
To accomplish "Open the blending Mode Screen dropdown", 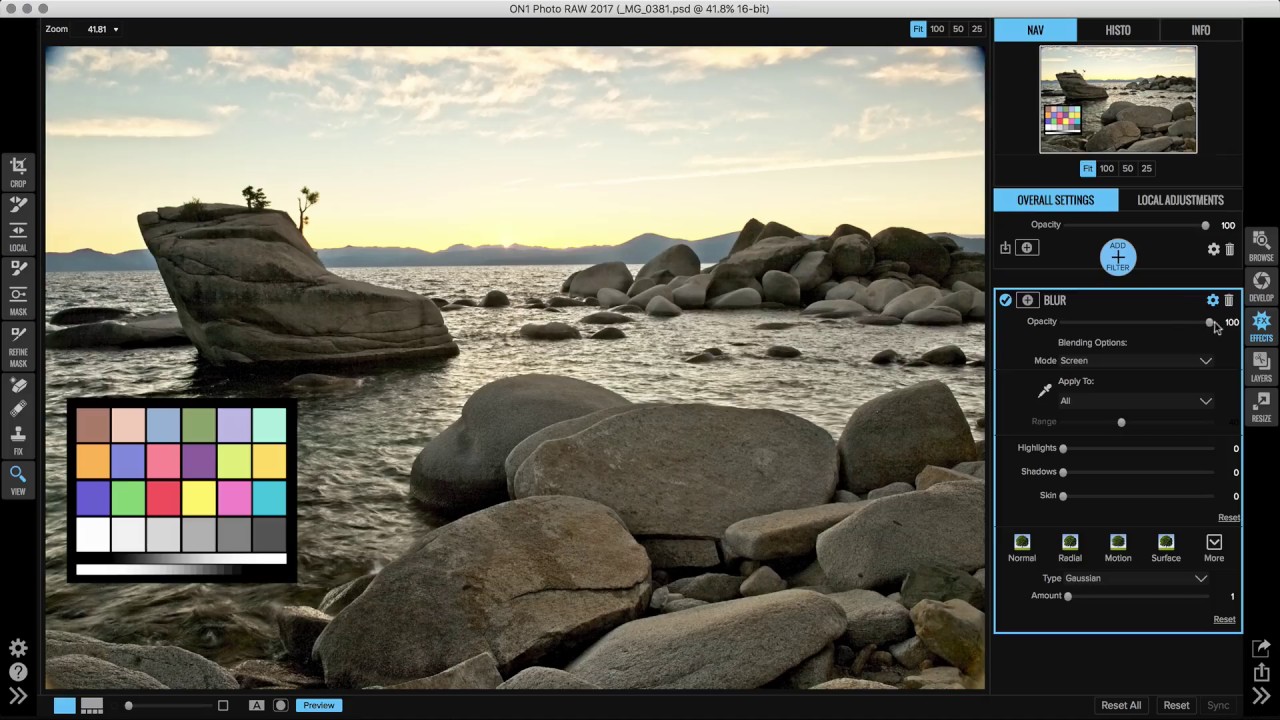I will (x=1136, y=361).
